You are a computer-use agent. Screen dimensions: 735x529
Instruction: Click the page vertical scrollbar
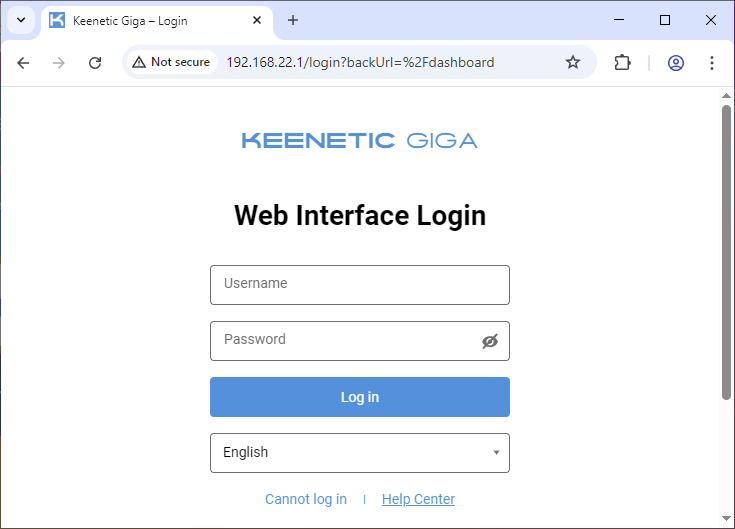[x=727, y=250]
